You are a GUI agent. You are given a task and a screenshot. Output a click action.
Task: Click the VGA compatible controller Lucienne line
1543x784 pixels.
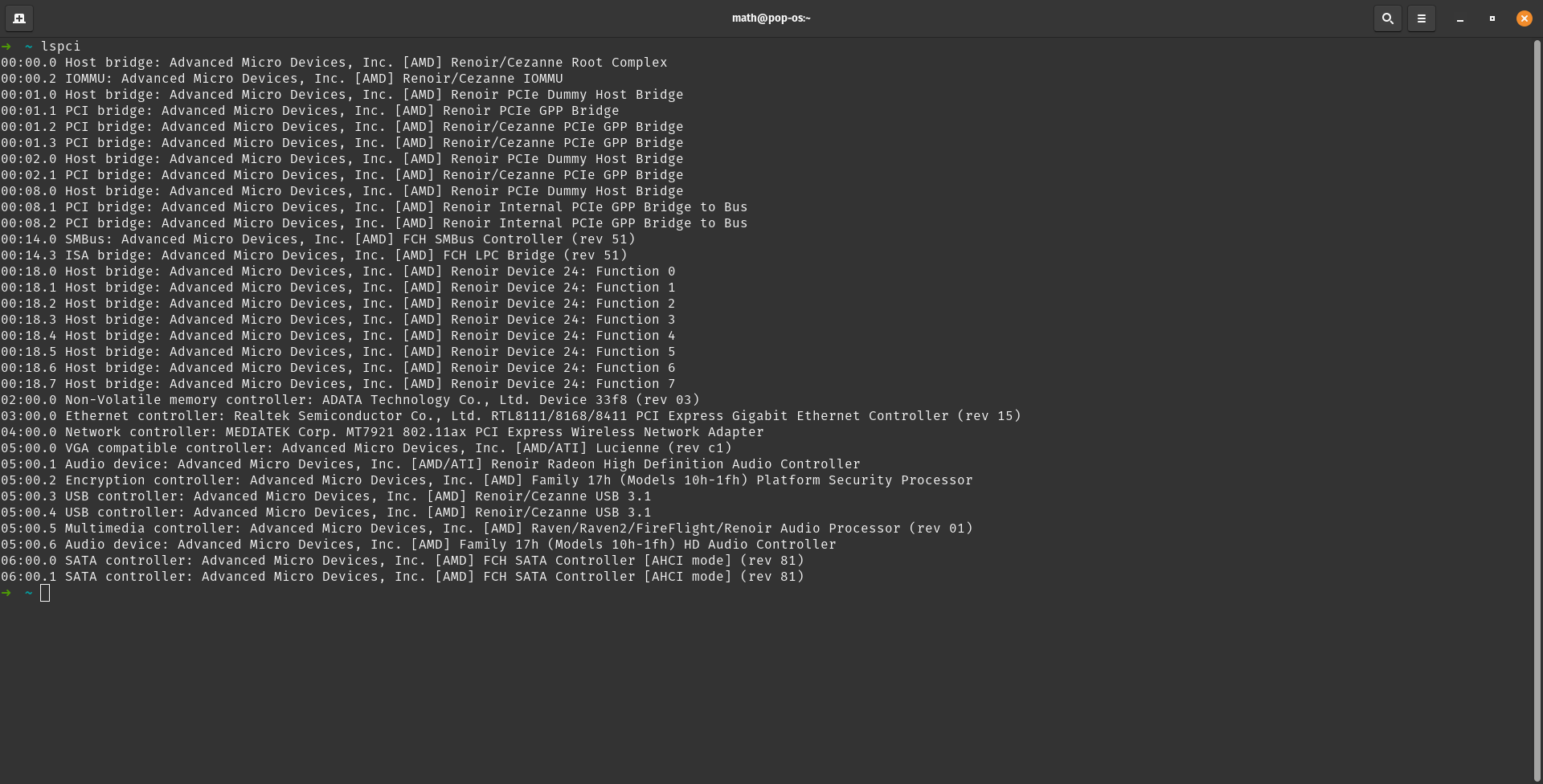[366, 447]
